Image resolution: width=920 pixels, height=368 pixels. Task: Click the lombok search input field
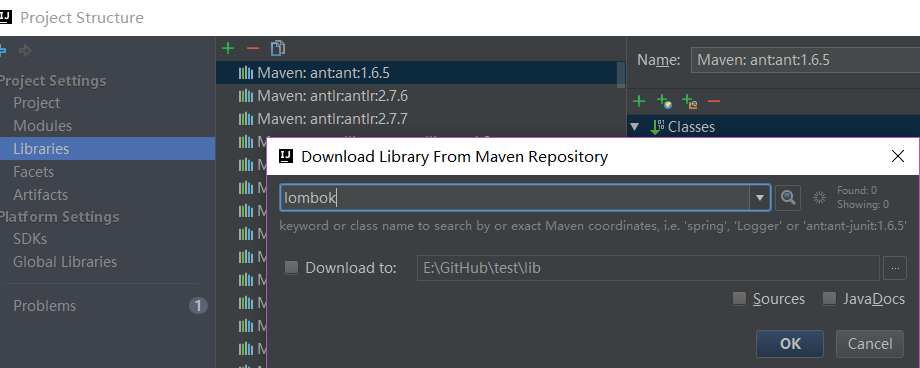515,198
